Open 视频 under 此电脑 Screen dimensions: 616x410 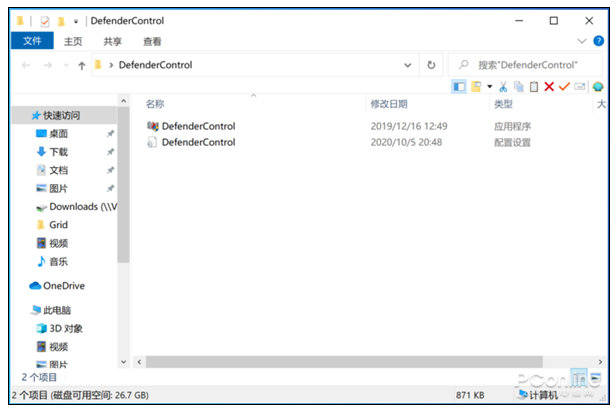point(59,347)
